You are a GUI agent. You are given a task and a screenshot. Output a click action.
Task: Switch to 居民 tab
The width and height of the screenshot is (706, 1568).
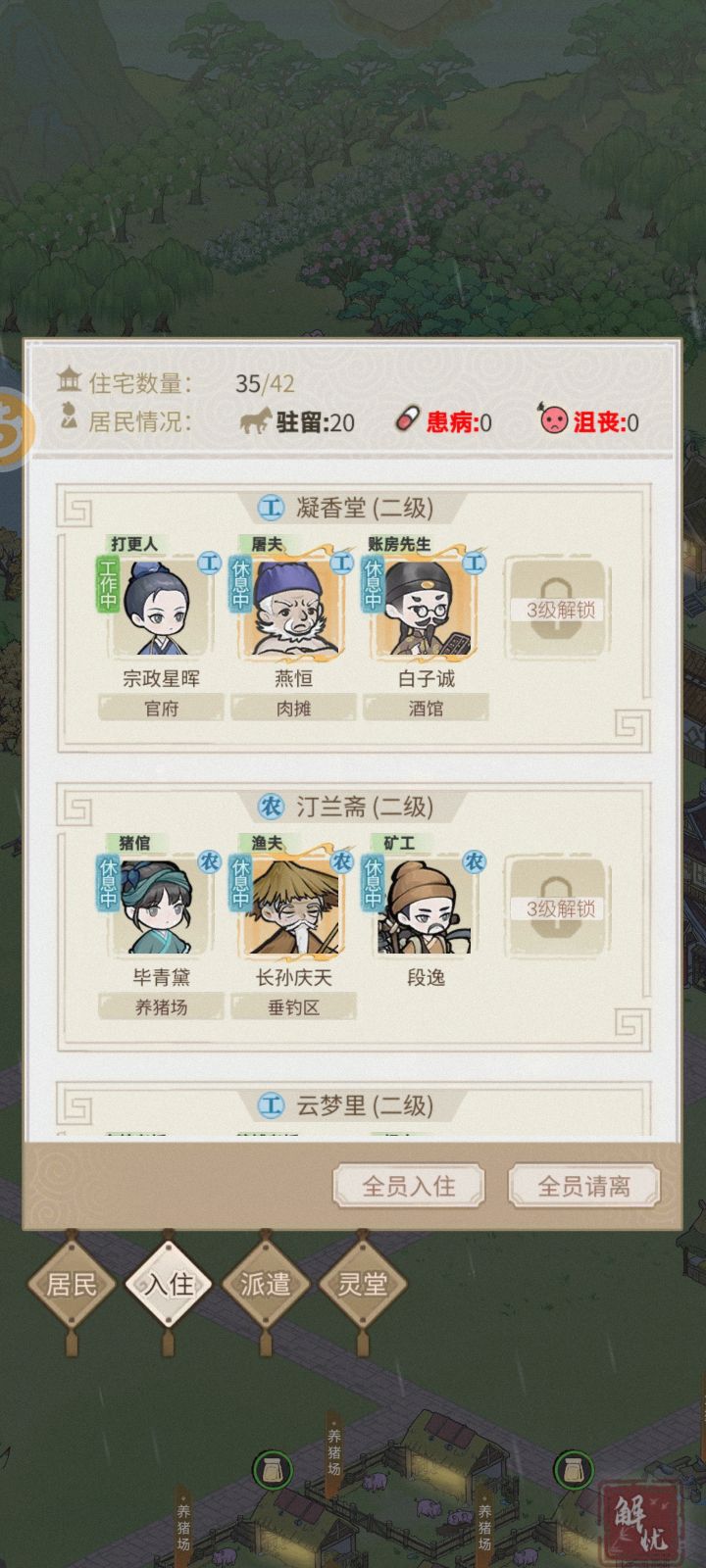coord(72,1283)
